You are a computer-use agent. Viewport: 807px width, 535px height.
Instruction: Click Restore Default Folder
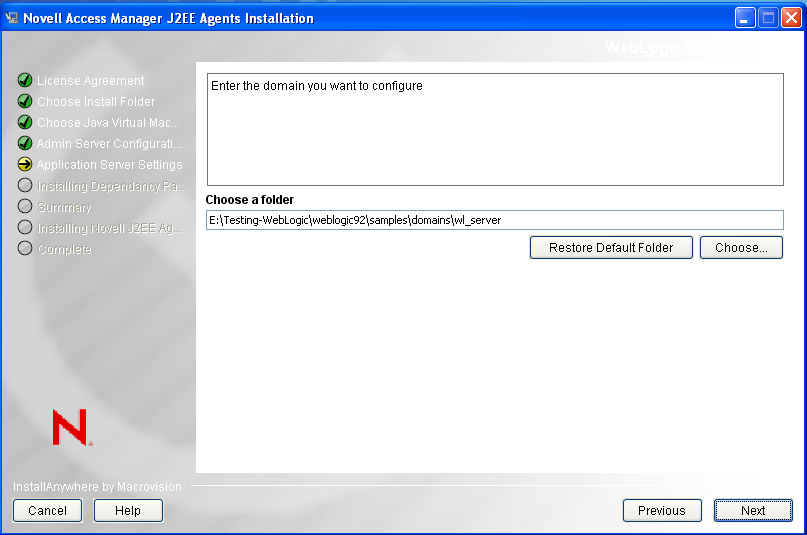pos(611,247)
